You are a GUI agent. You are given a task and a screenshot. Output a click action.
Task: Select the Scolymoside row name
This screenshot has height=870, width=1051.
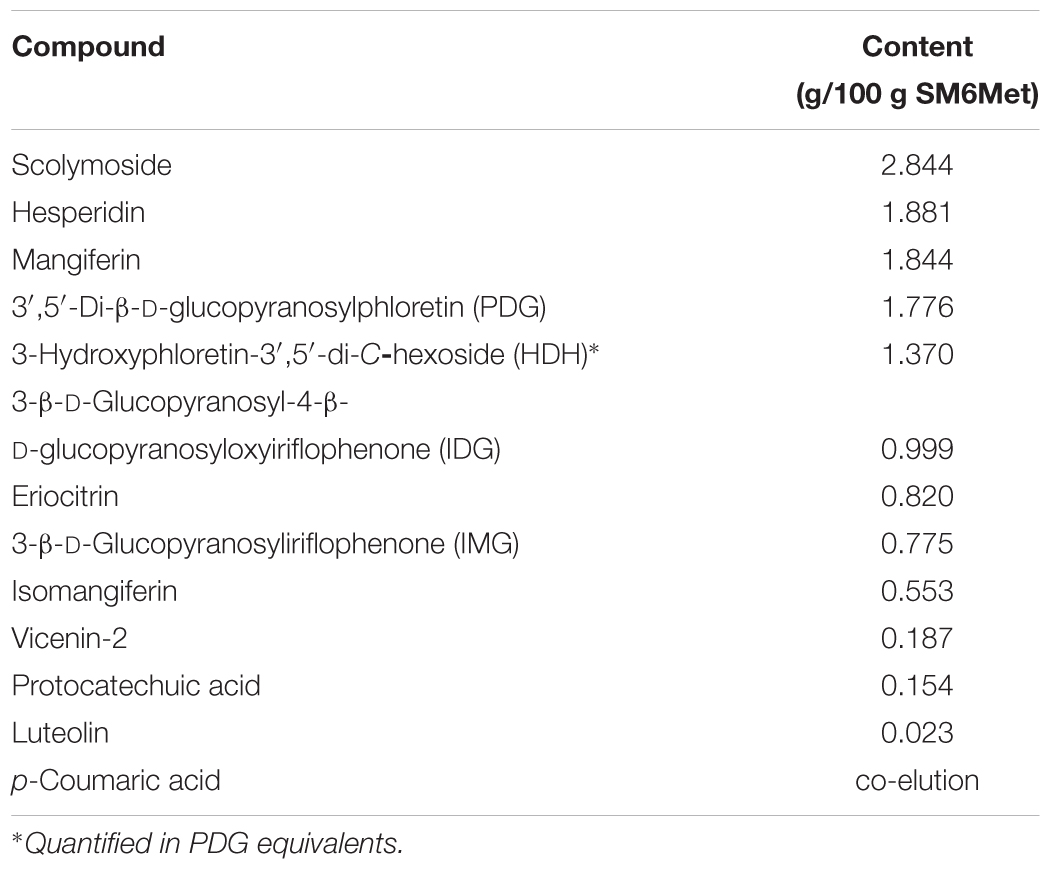coord(92,166)
